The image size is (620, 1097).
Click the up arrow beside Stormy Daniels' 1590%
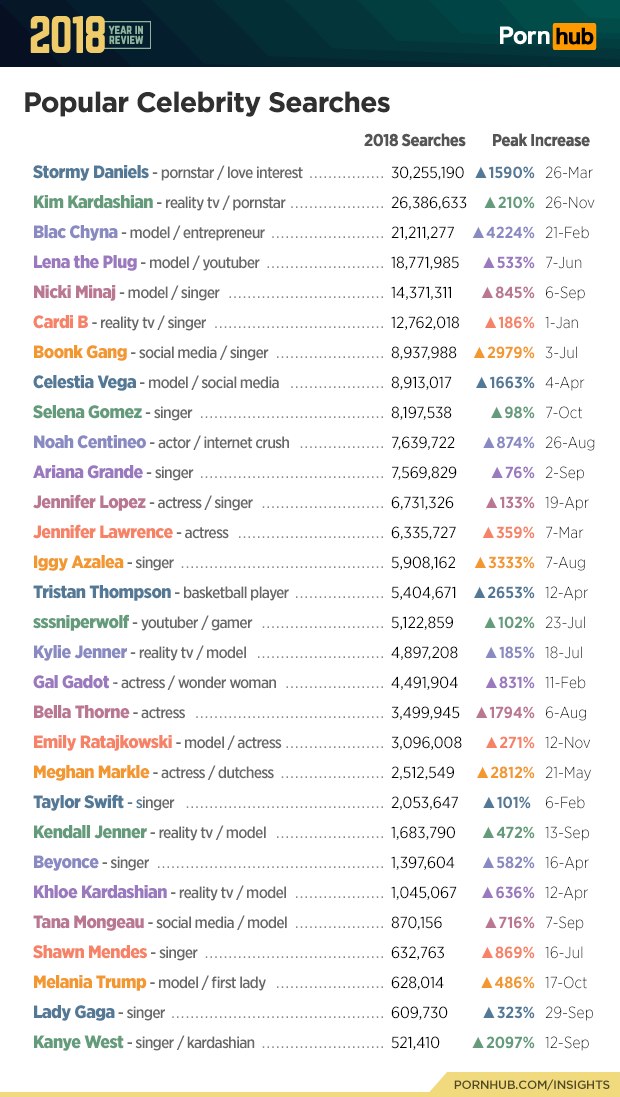(480, 173)
